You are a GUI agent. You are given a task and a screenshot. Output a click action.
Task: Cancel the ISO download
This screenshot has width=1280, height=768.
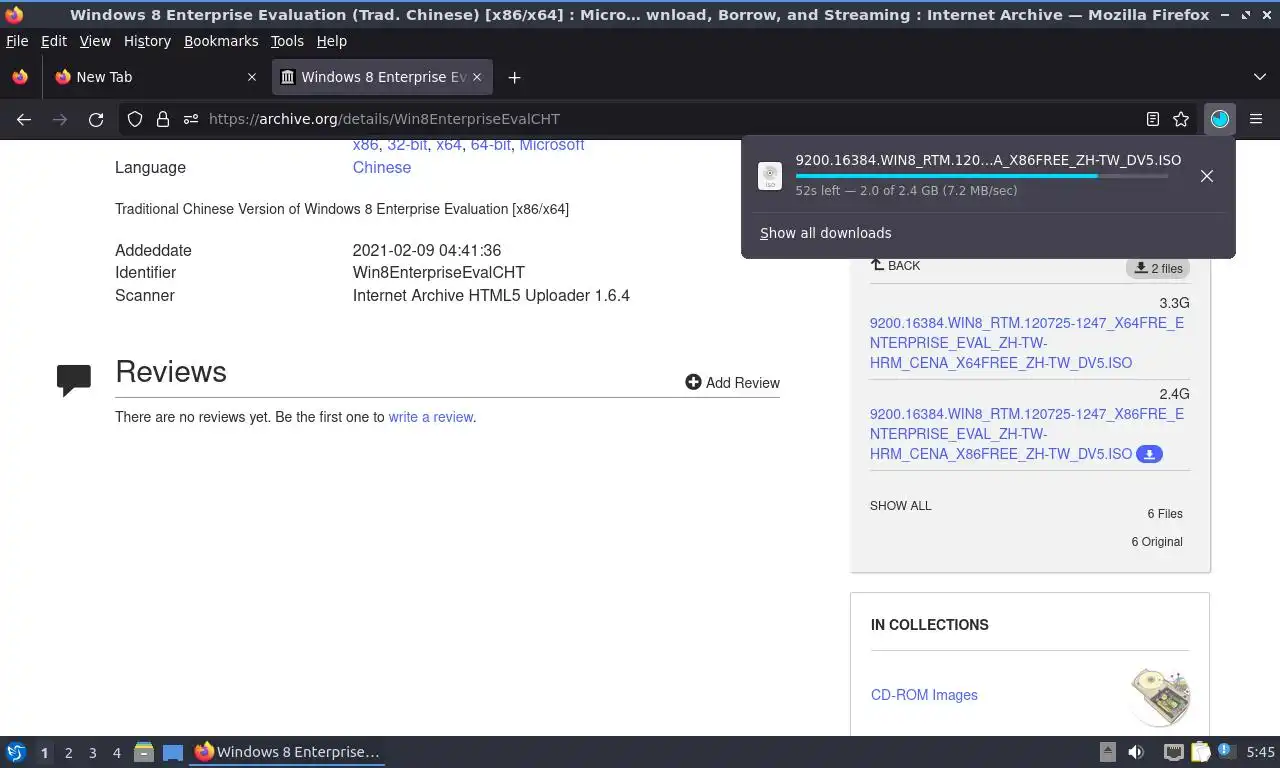click(x=1207, y=176)
